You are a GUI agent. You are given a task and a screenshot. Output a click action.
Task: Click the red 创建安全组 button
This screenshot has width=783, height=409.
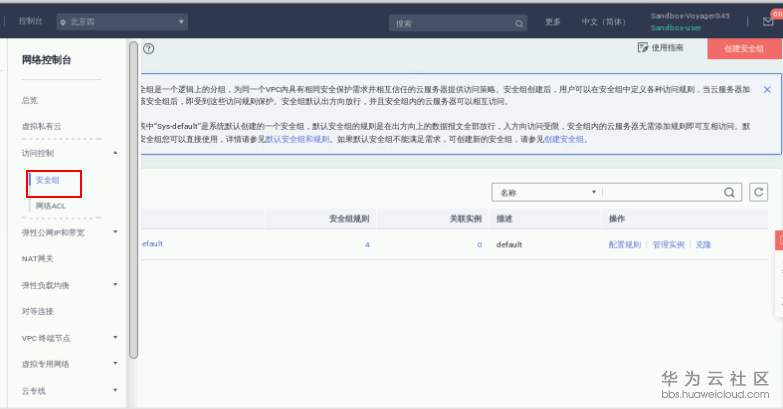coord(744,48)
